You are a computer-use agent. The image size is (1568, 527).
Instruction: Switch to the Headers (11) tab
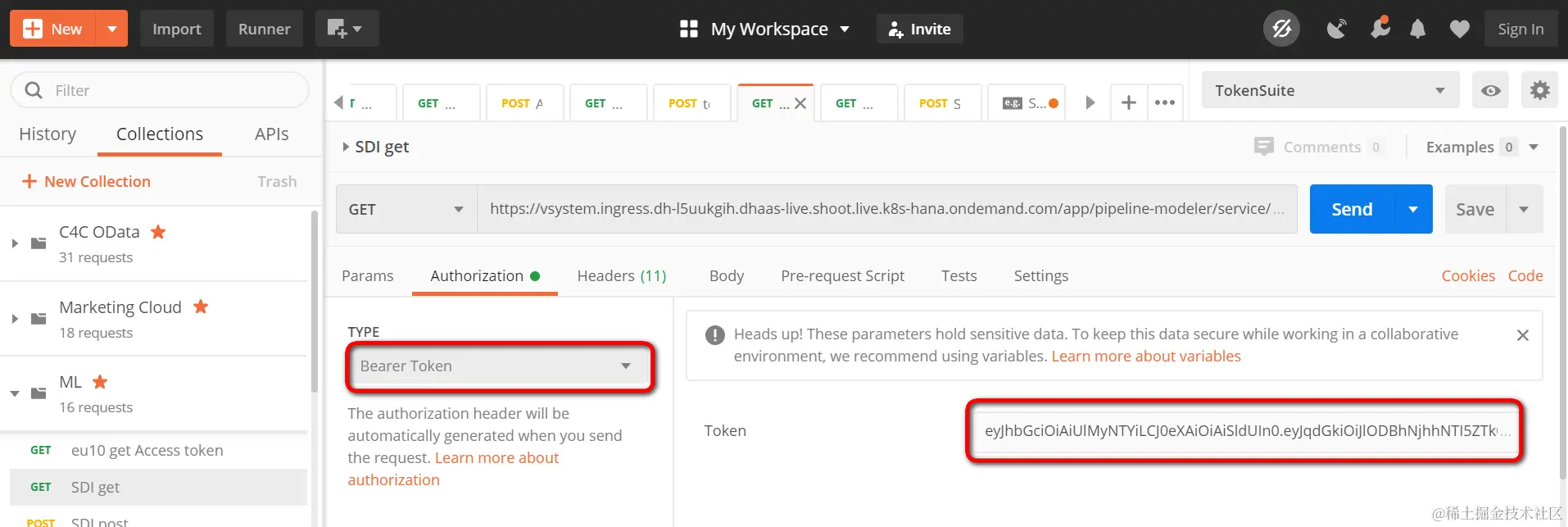[622, 275]
